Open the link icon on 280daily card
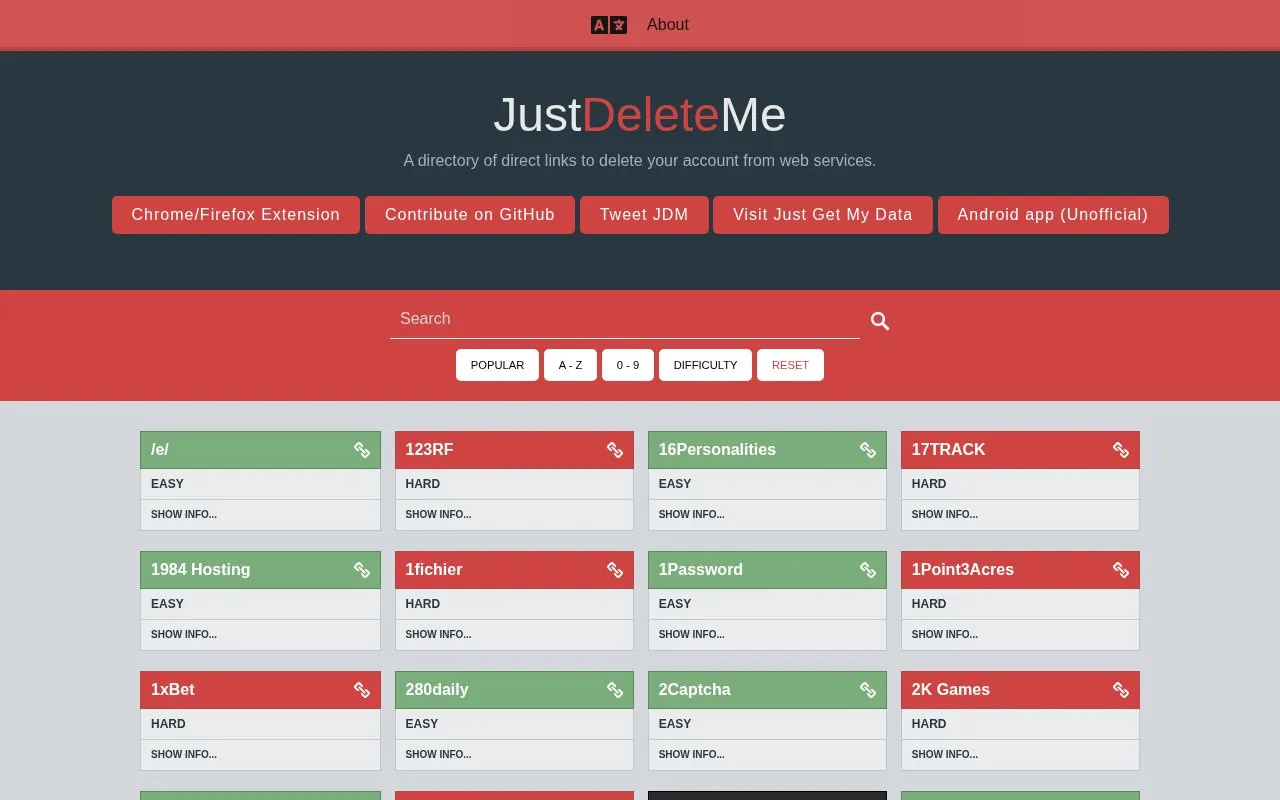1280x800 pixels. coord(615,690)
